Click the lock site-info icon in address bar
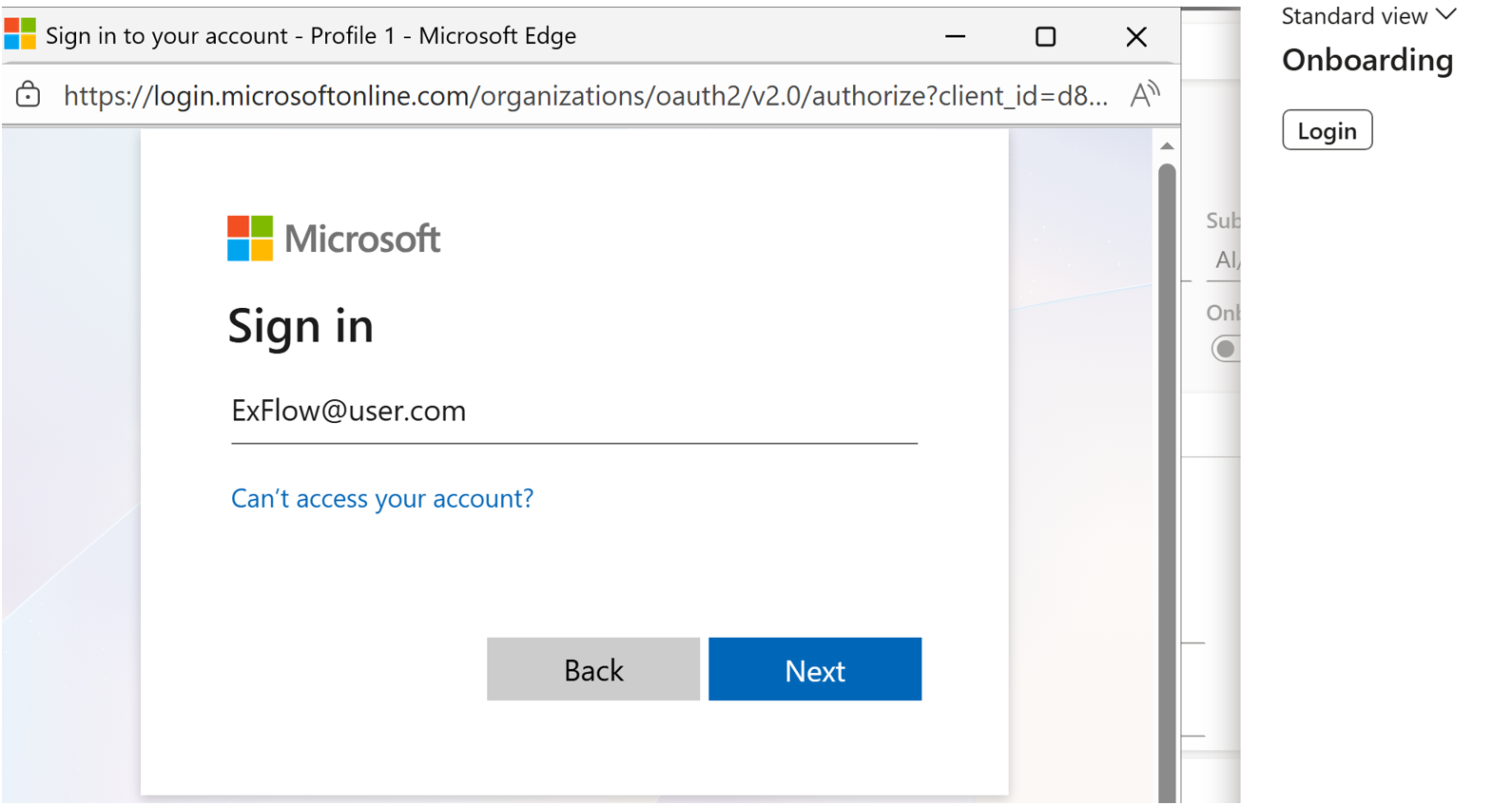1512x805 pixels. point(29,95)
